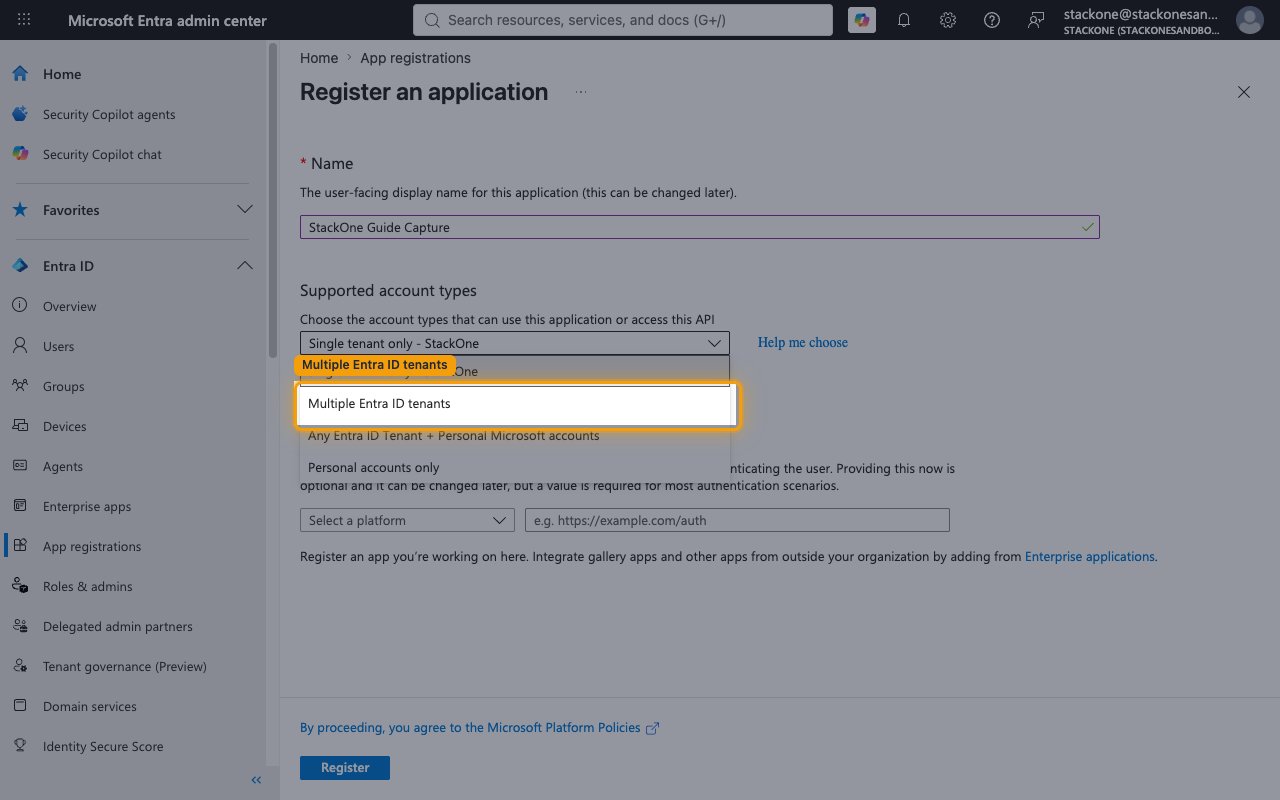Click the Home house icon in sidebar
This screenshot has width=1280, height=800.
pos(20,74)
